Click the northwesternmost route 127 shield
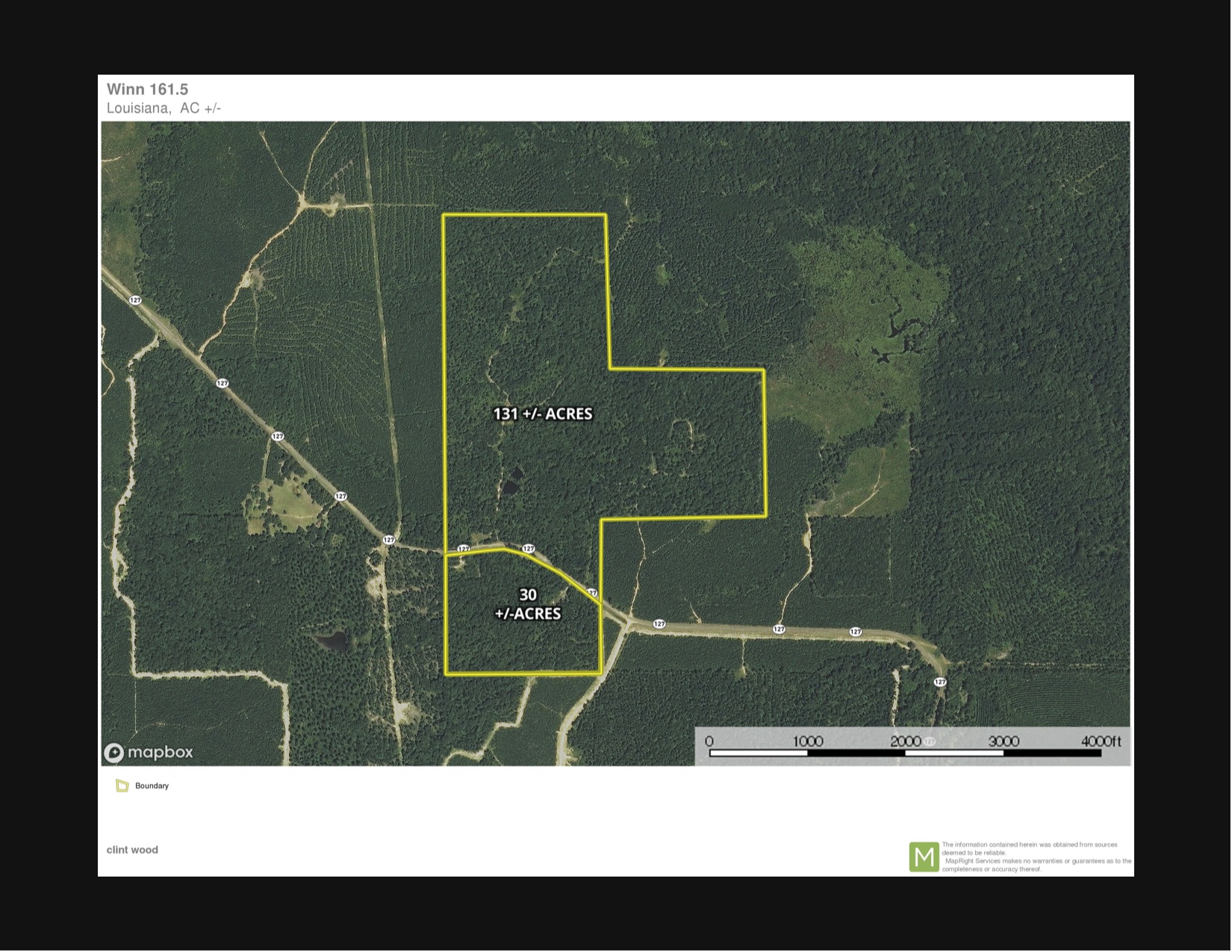The image size is (1232, 952). (x=135, y=300)
